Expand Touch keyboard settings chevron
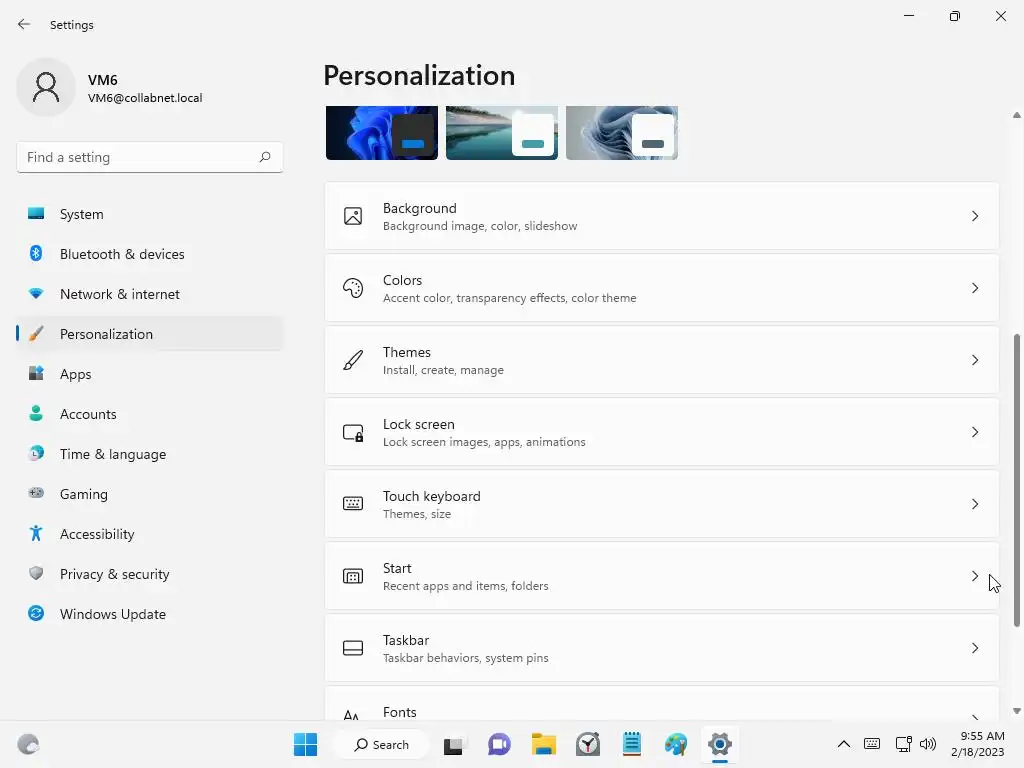Image resolution: width=1024 pixels, height=768 pixels. pyautogui.click(x=974, y=504)
